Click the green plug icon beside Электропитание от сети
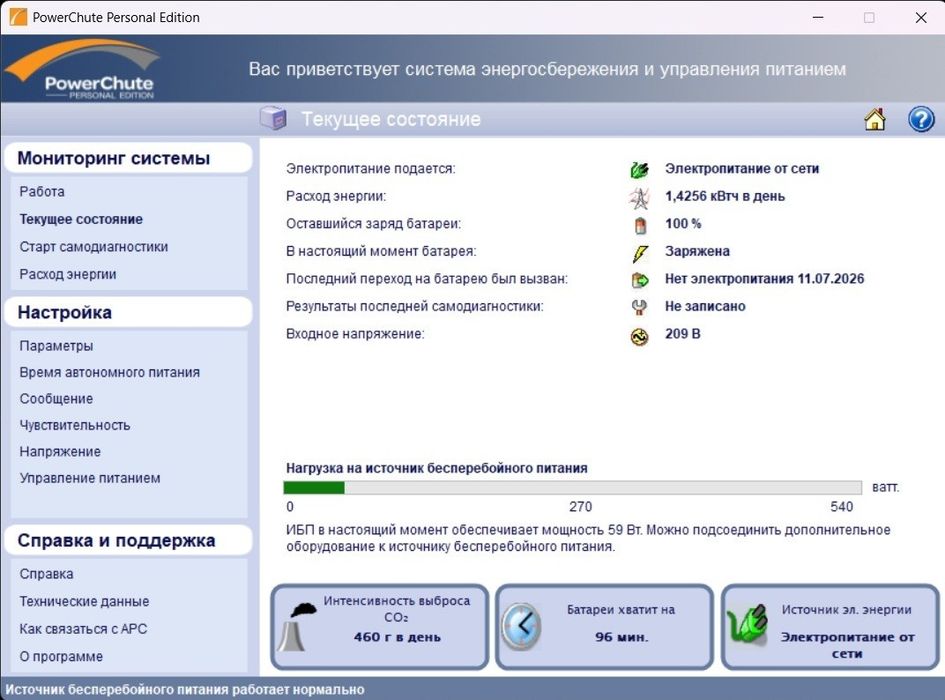 point(639,169)
